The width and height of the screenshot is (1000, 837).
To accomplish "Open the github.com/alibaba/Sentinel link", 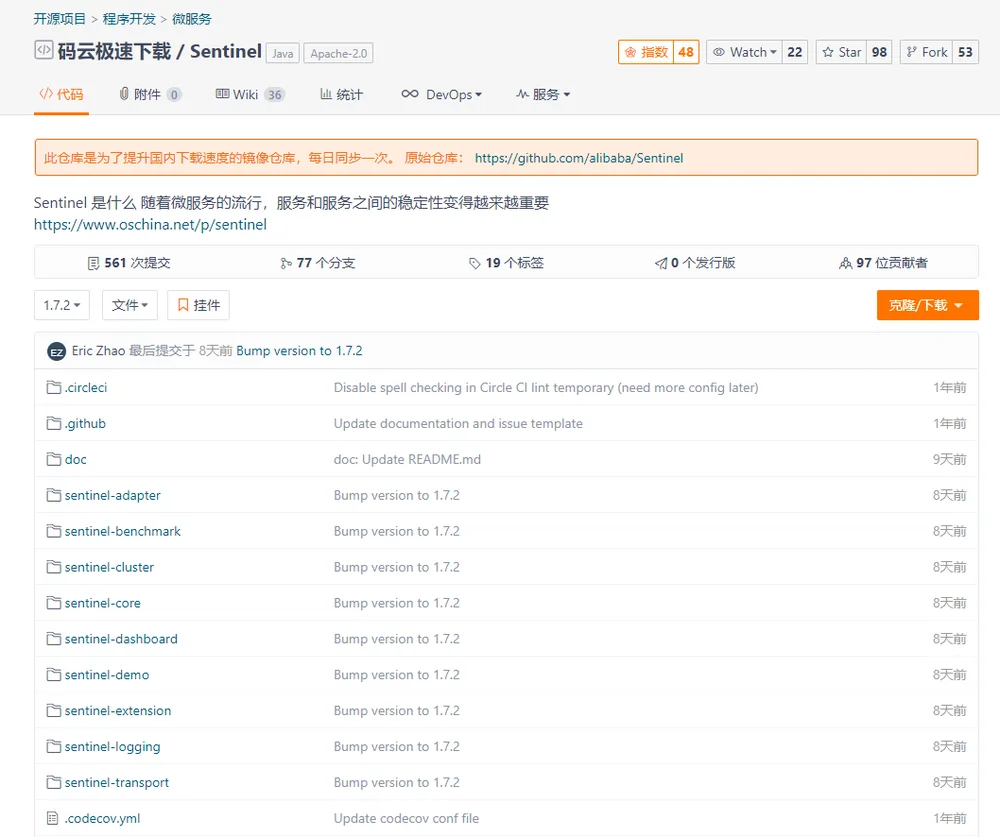I will (578, 158).
